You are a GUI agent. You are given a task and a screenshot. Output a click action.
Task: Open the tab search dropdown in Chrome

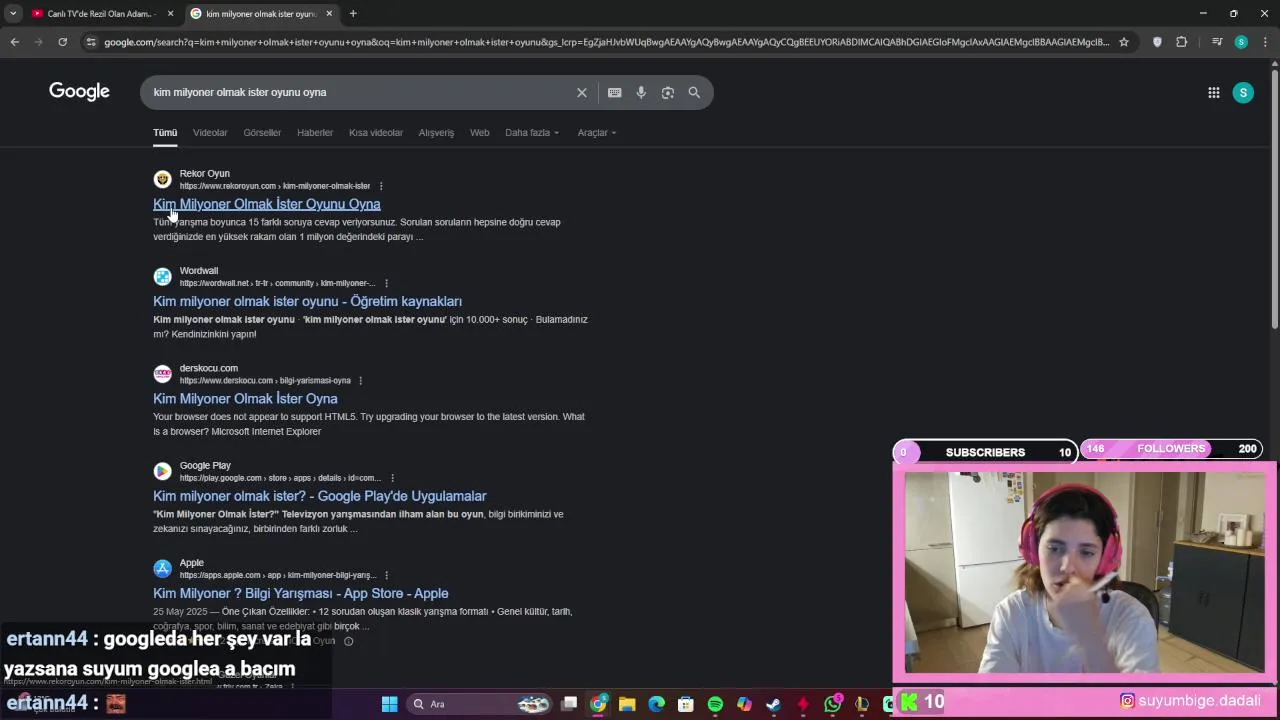(x=13, y=13)
